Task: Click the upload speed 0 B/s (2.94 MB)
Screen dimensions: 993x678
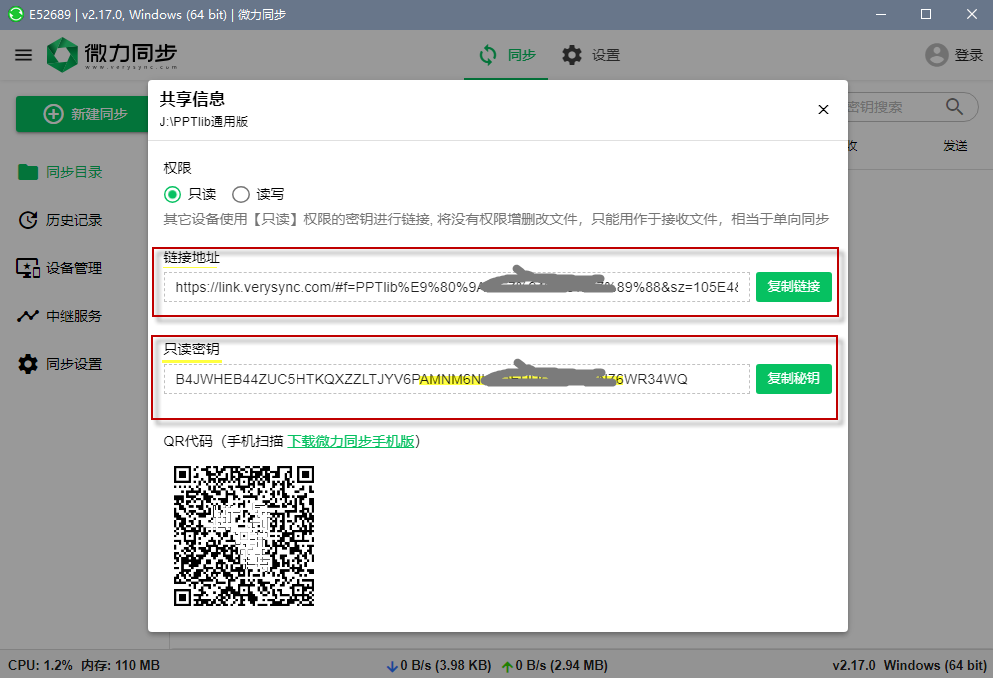Action: (x=562, y=665)
